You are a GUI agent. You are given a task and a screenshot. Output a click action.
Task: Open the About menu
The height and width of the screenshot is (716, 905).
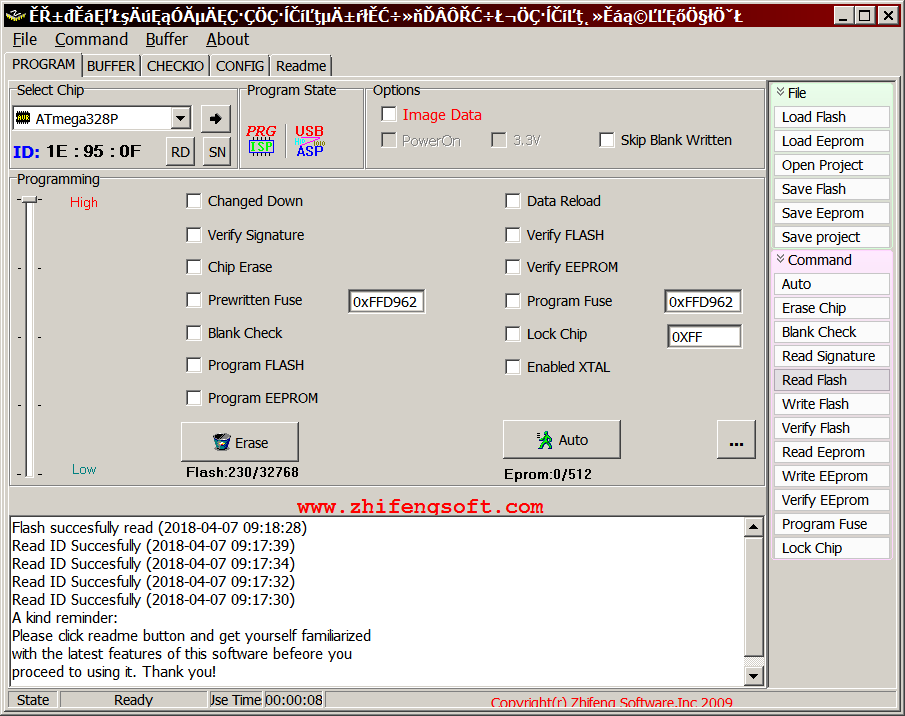tap(227, 39)
